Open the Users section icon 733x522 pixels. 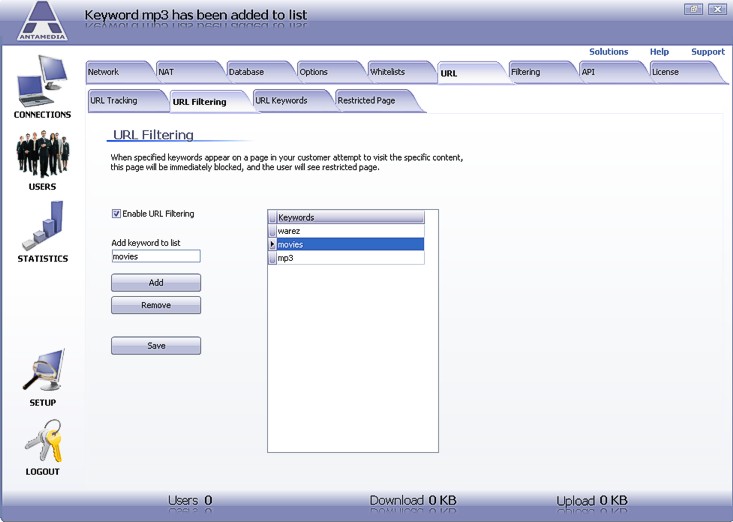tap(42, 155)
